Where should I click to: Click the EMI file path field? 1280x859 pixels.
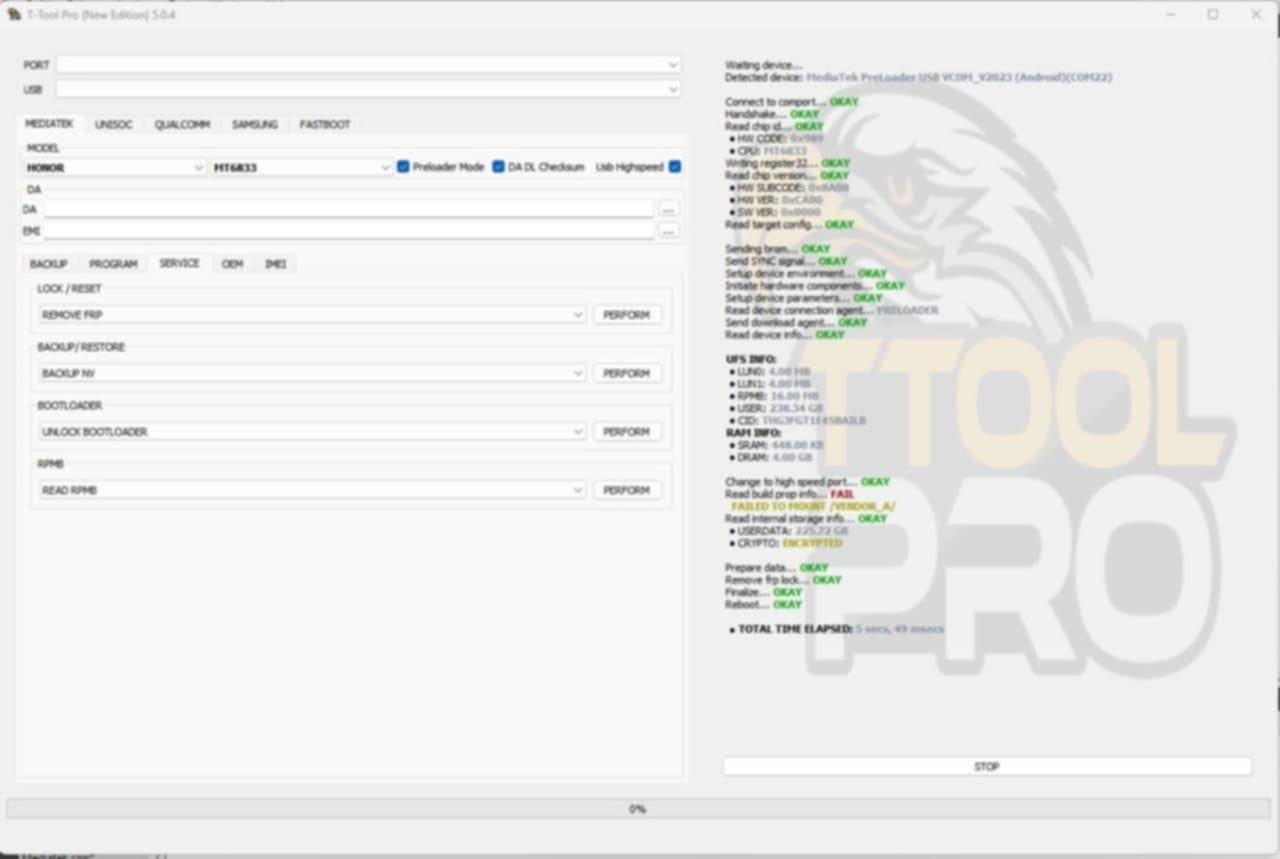pos(348,231)
